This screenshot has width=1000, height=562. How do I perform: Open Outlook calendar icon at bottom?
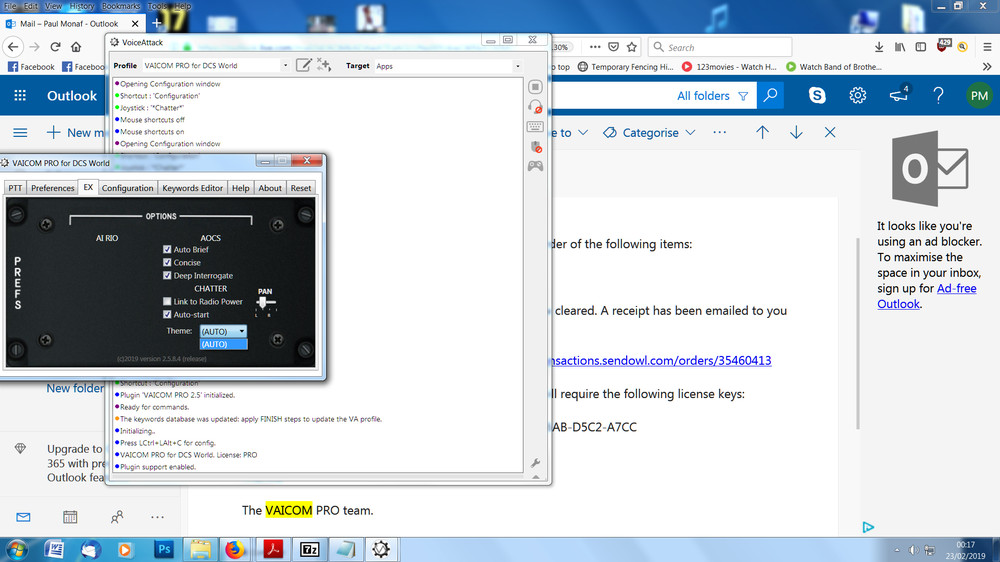[x=70, y=517]
